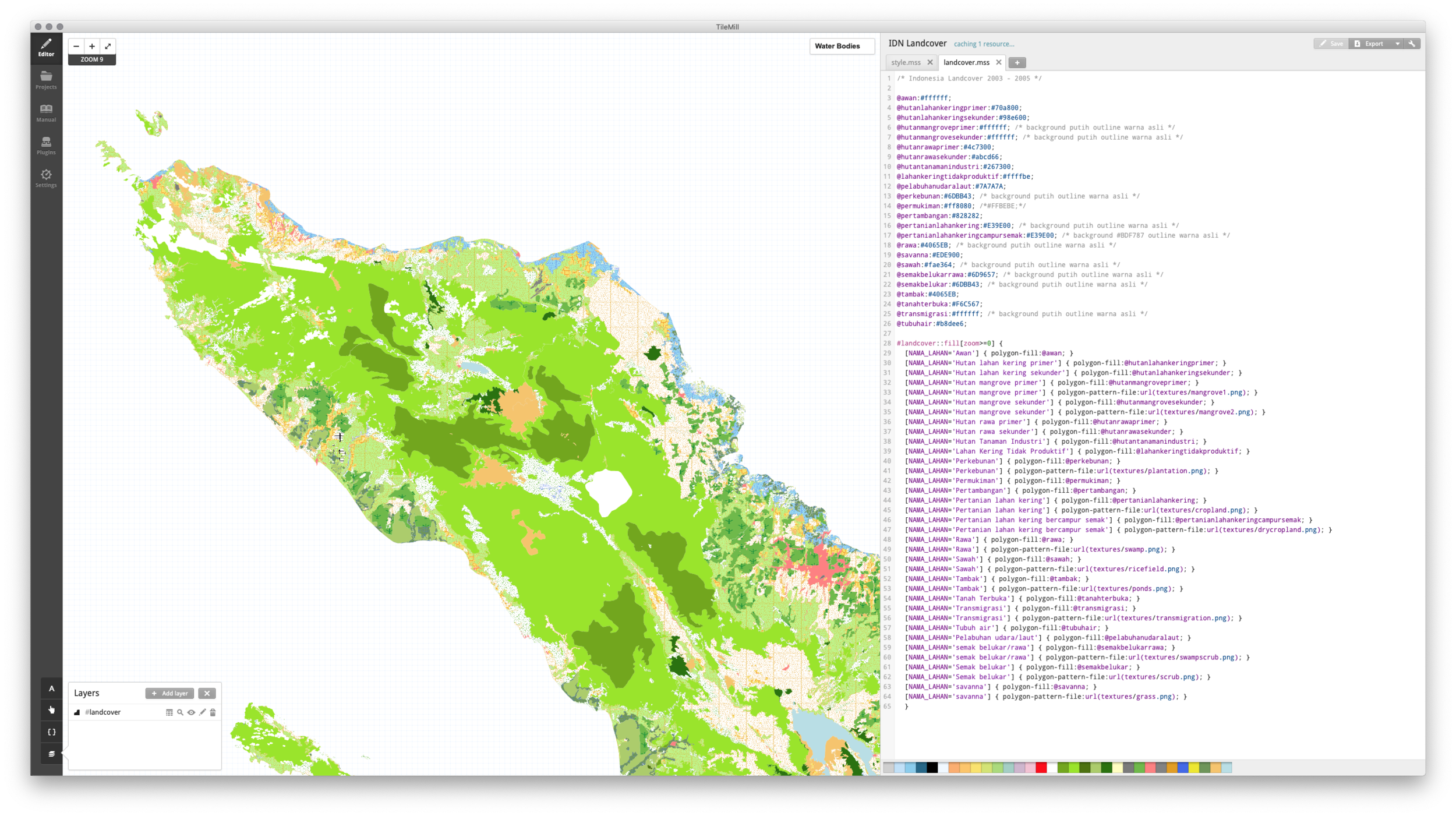Zoom in the map with plus
The width and height of the screenshot is (1456, 816).
coord(92,46)
